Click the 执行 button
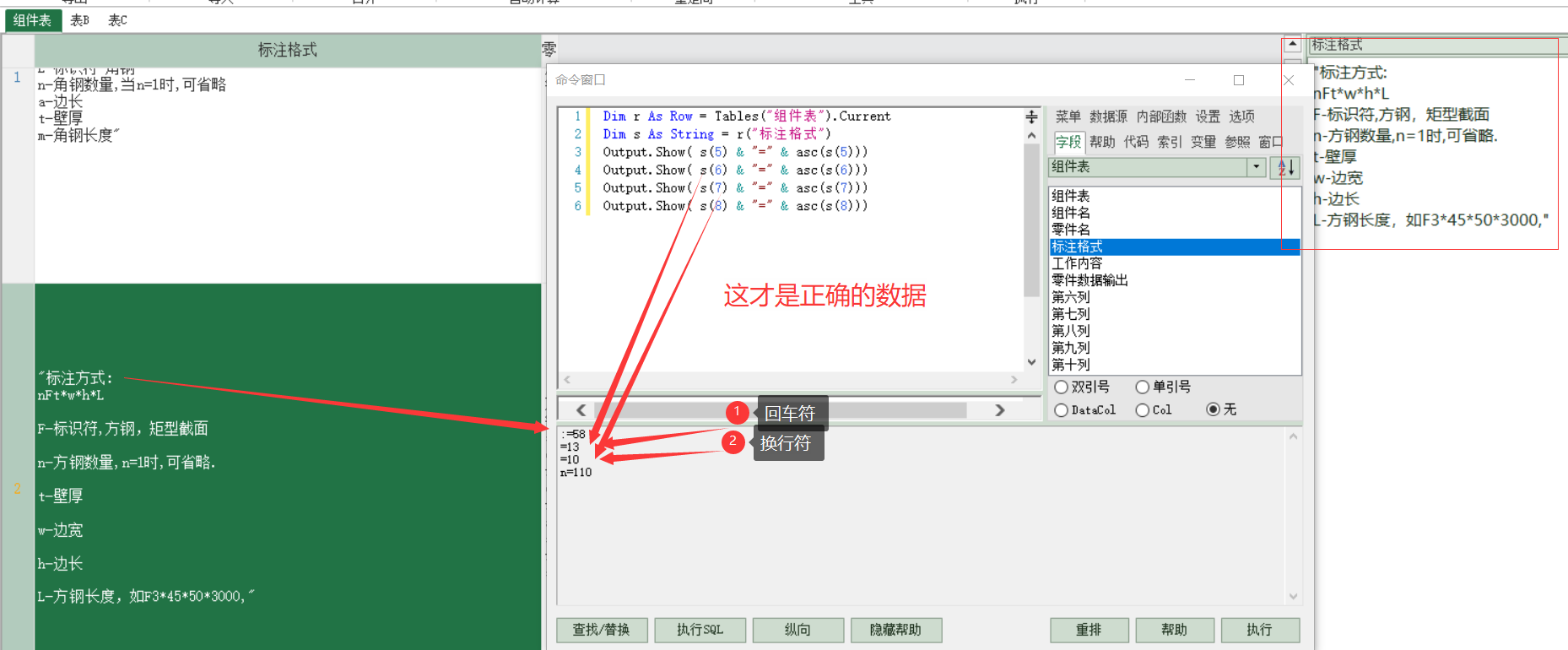Image resolution: width=1568 pixels, height=650 pixels. [1258, 630]
